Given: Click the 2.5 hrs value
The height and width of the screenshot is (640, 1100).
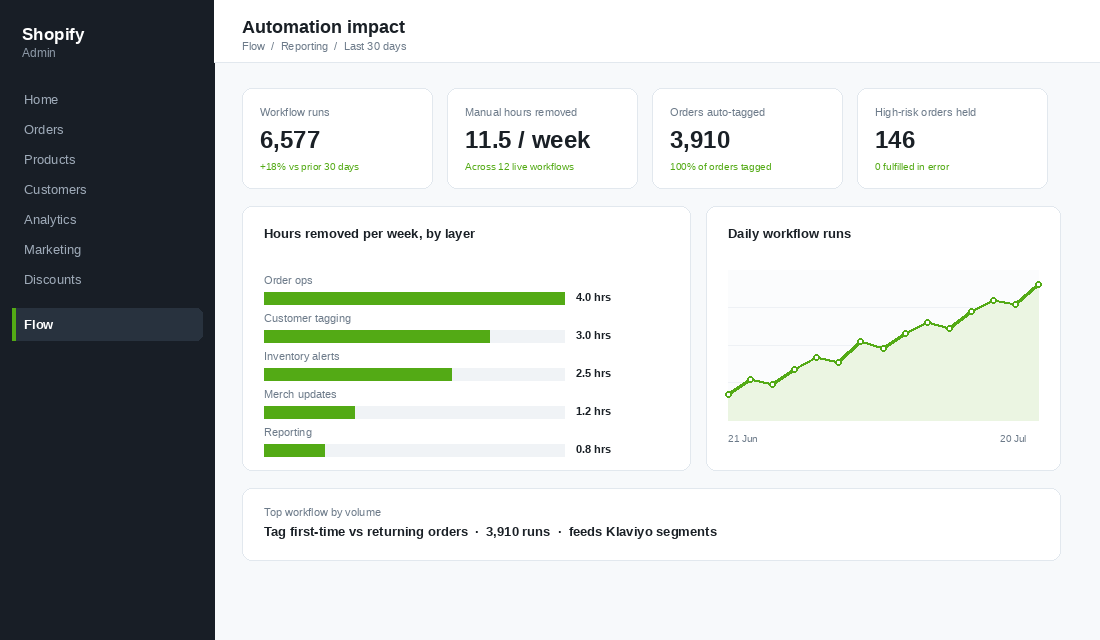Looking at the screenshot, I should [x=593, y=373].
